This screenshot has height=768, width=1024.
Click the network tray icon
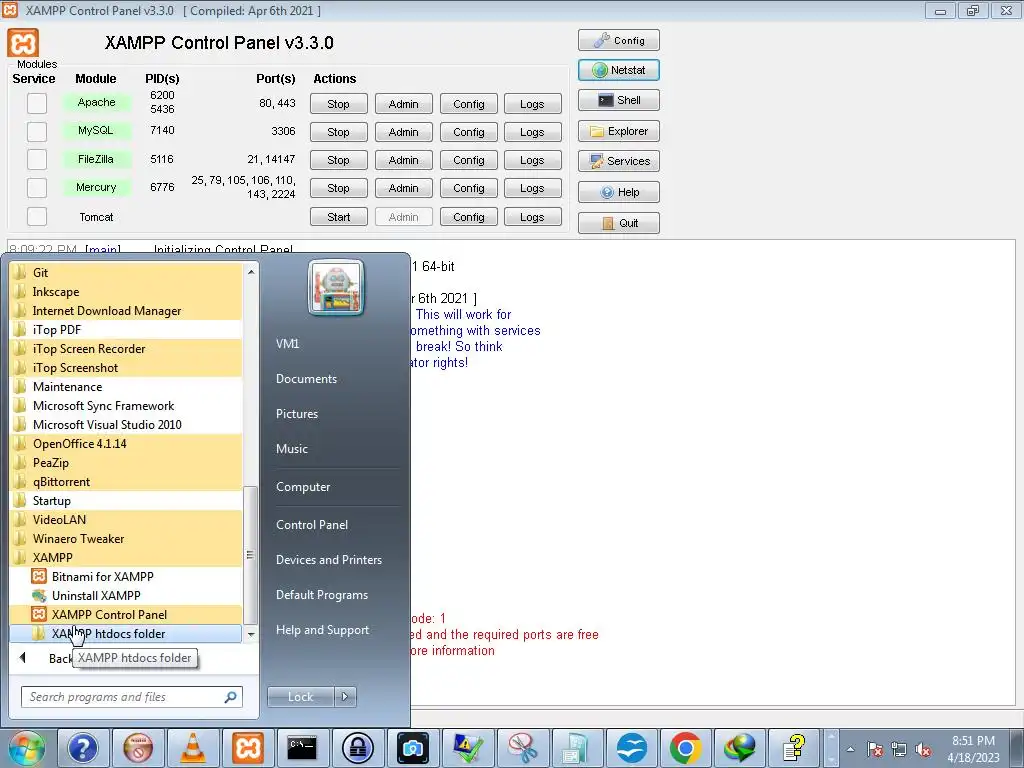tap(899, 750)
